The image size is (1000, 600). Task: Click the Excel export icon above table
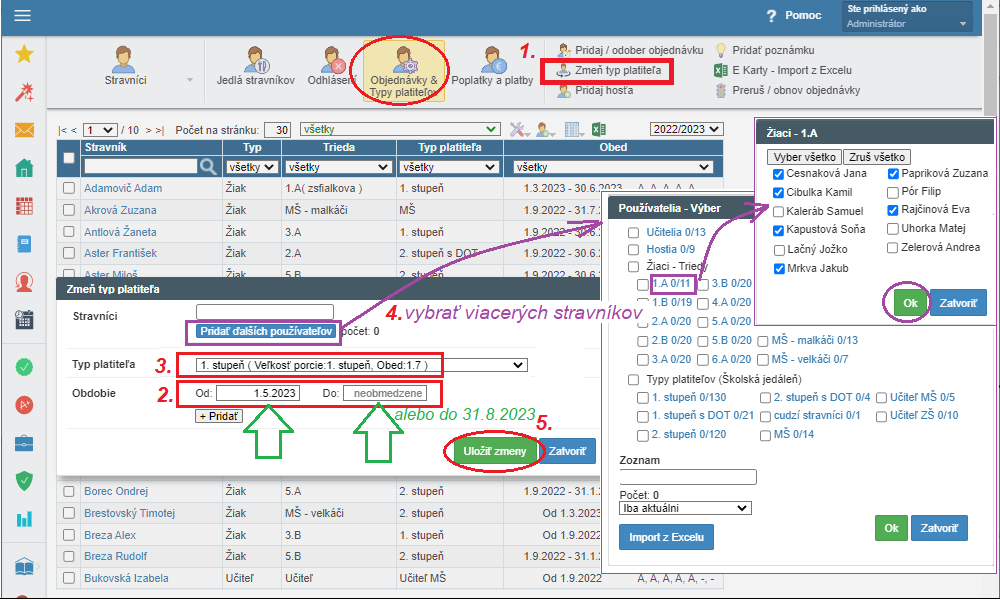(598, 130)
